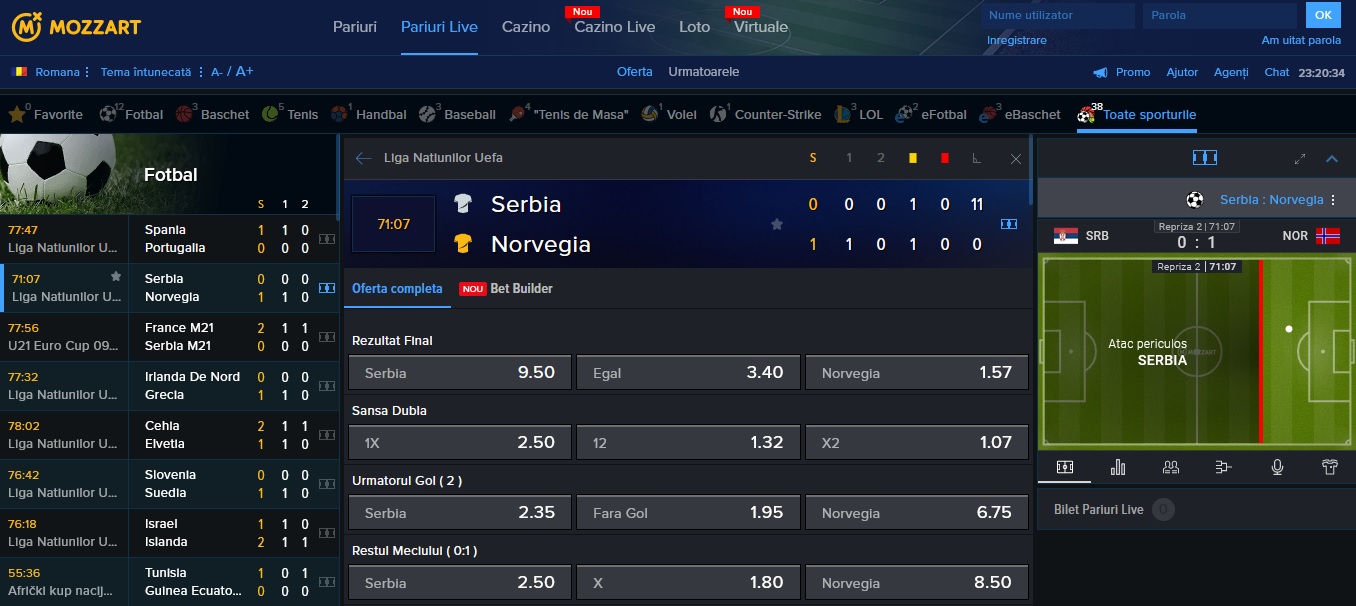Increase font size with A+
The image size is (1356, 606).
(x=245, y=71)
